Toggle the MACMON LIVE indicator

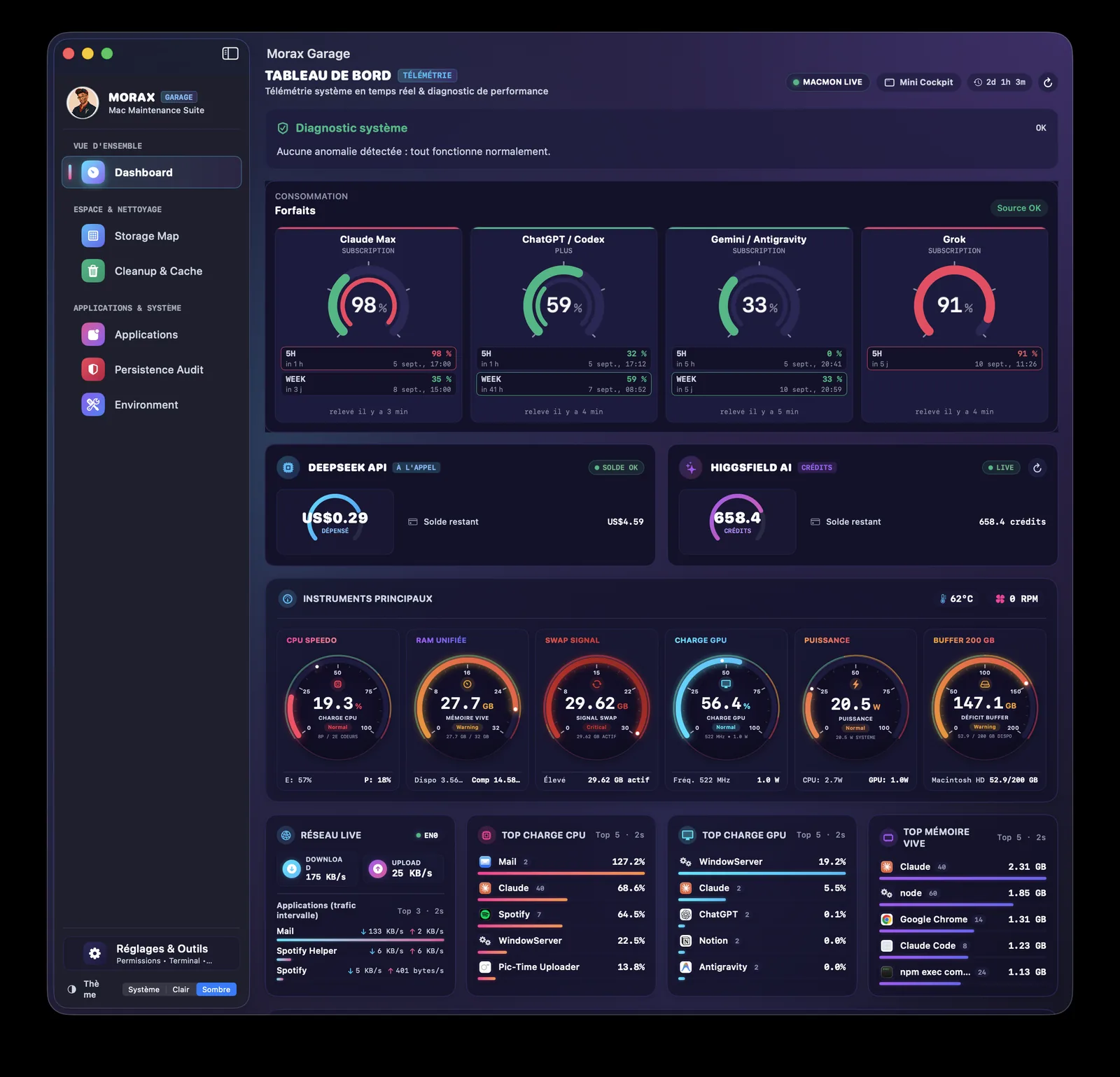pos(827,83)
